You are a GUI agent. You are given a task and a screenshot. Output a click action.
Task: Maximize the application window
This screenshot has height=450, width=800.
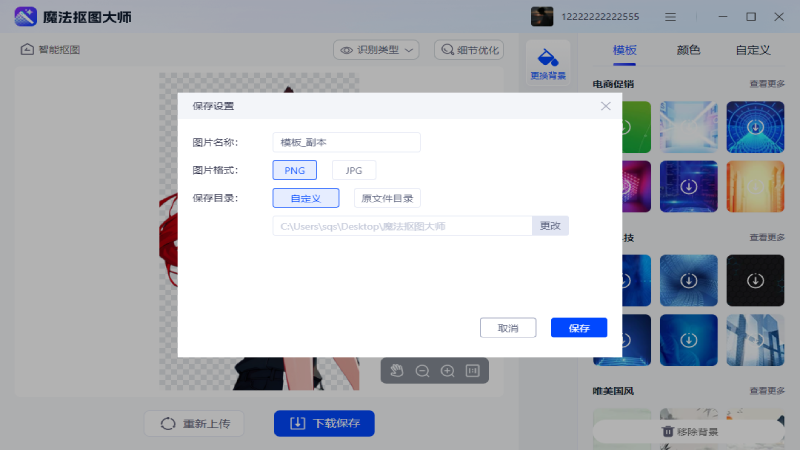point(751,17)
